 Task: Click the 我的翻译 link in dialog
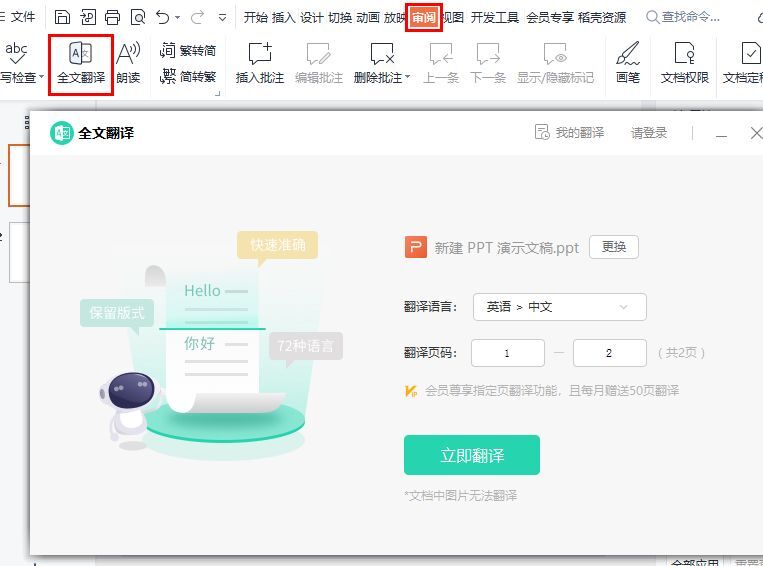coord(580,132)
